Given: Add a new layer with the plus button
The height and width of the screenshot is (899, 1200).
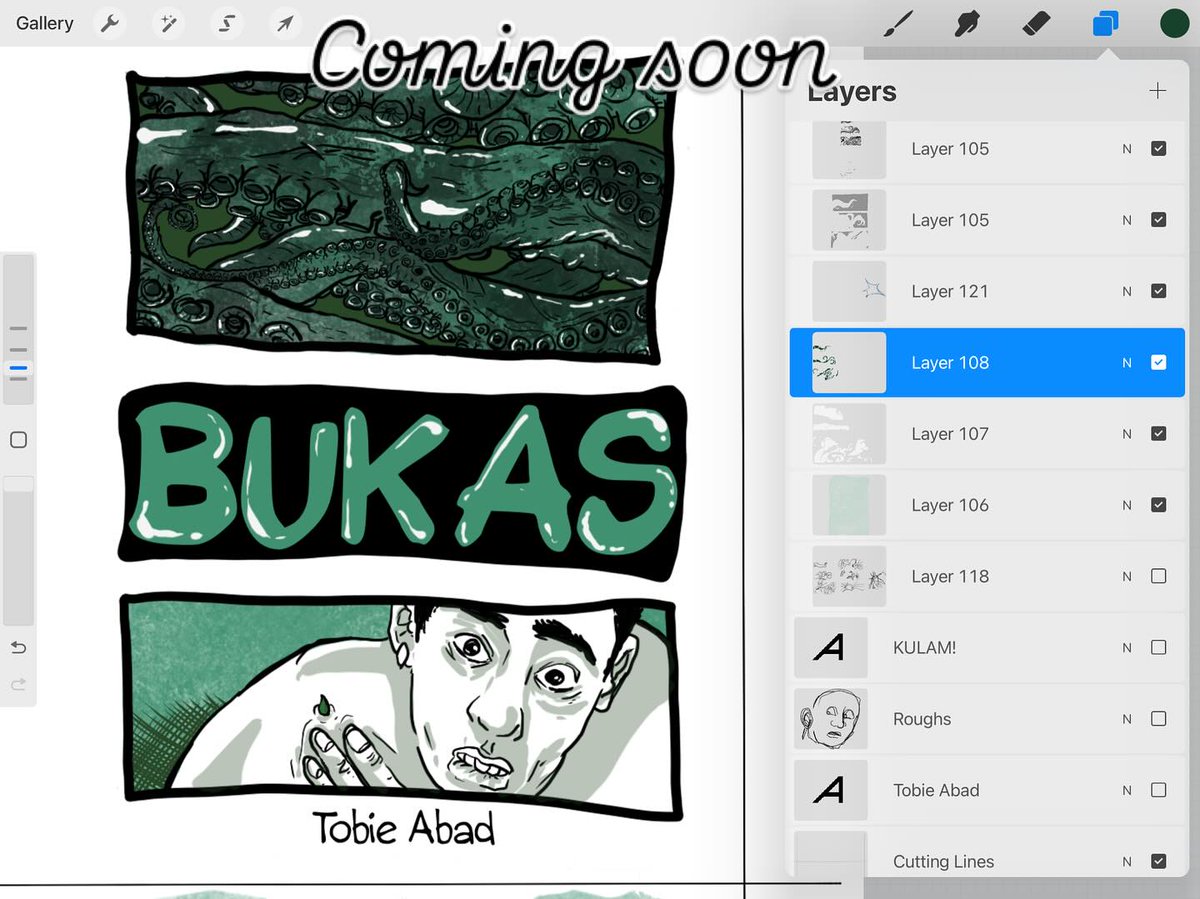Looking at the screenshot, I should point(1157,90).
